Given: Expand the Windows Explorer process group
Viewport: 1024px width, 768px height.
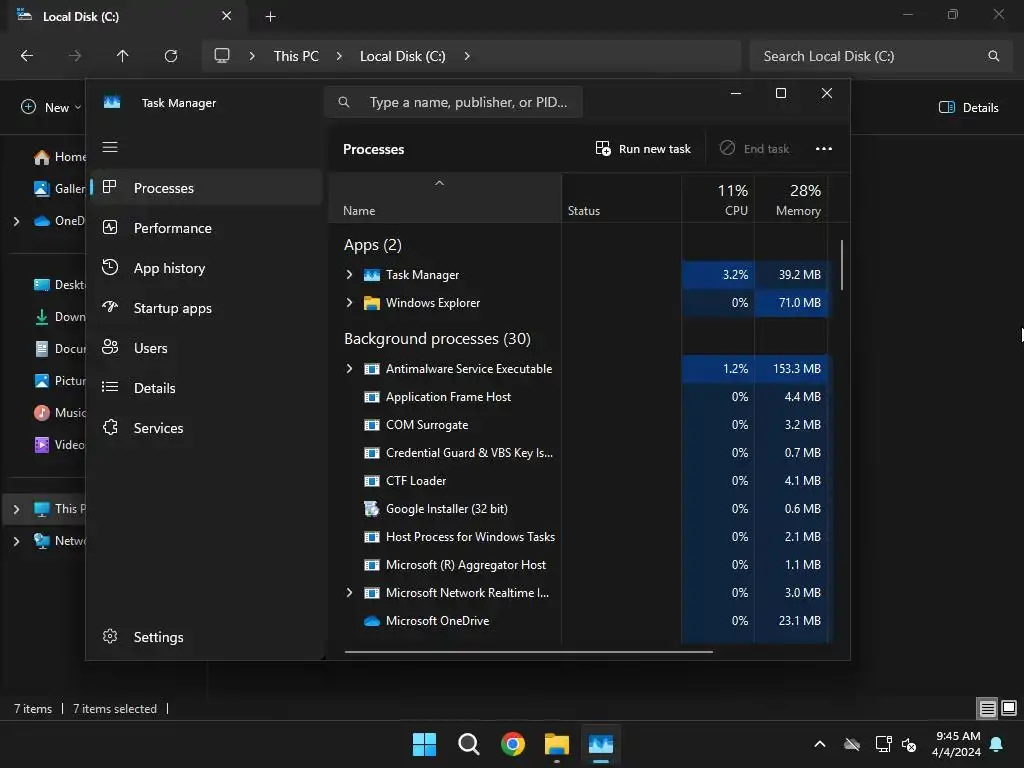Looking at the screenshot, I should coord(349,302).
